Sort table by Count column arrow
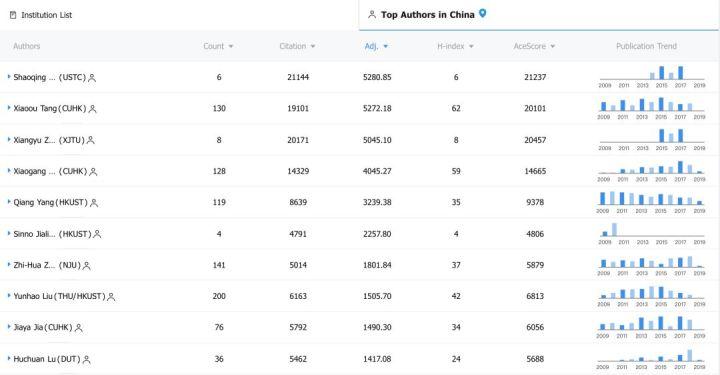The width and height of the screenshot is (720, 375). coord(231,46)
